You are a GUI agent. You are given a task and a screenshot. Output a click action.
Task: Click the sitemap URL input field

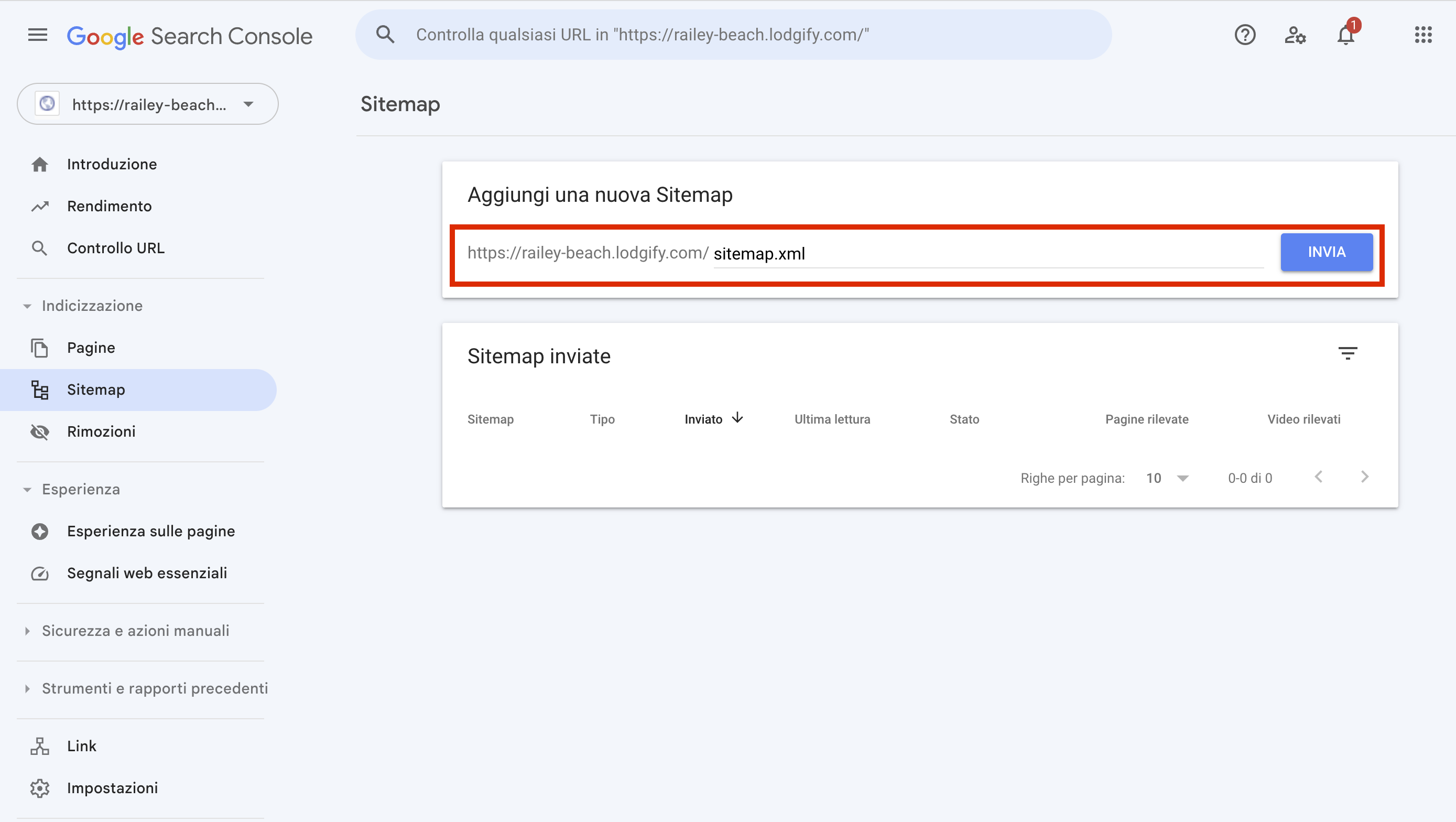click(988, 254)
